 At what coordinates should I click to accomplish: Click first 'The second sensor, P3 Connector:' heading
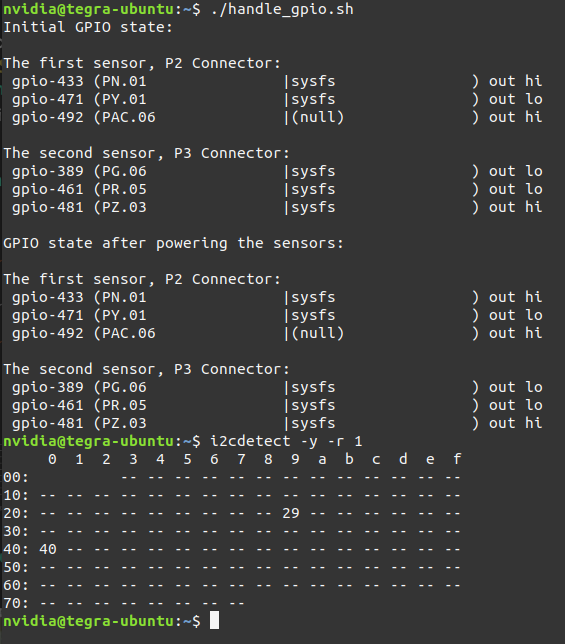click(x=147, y=153)
